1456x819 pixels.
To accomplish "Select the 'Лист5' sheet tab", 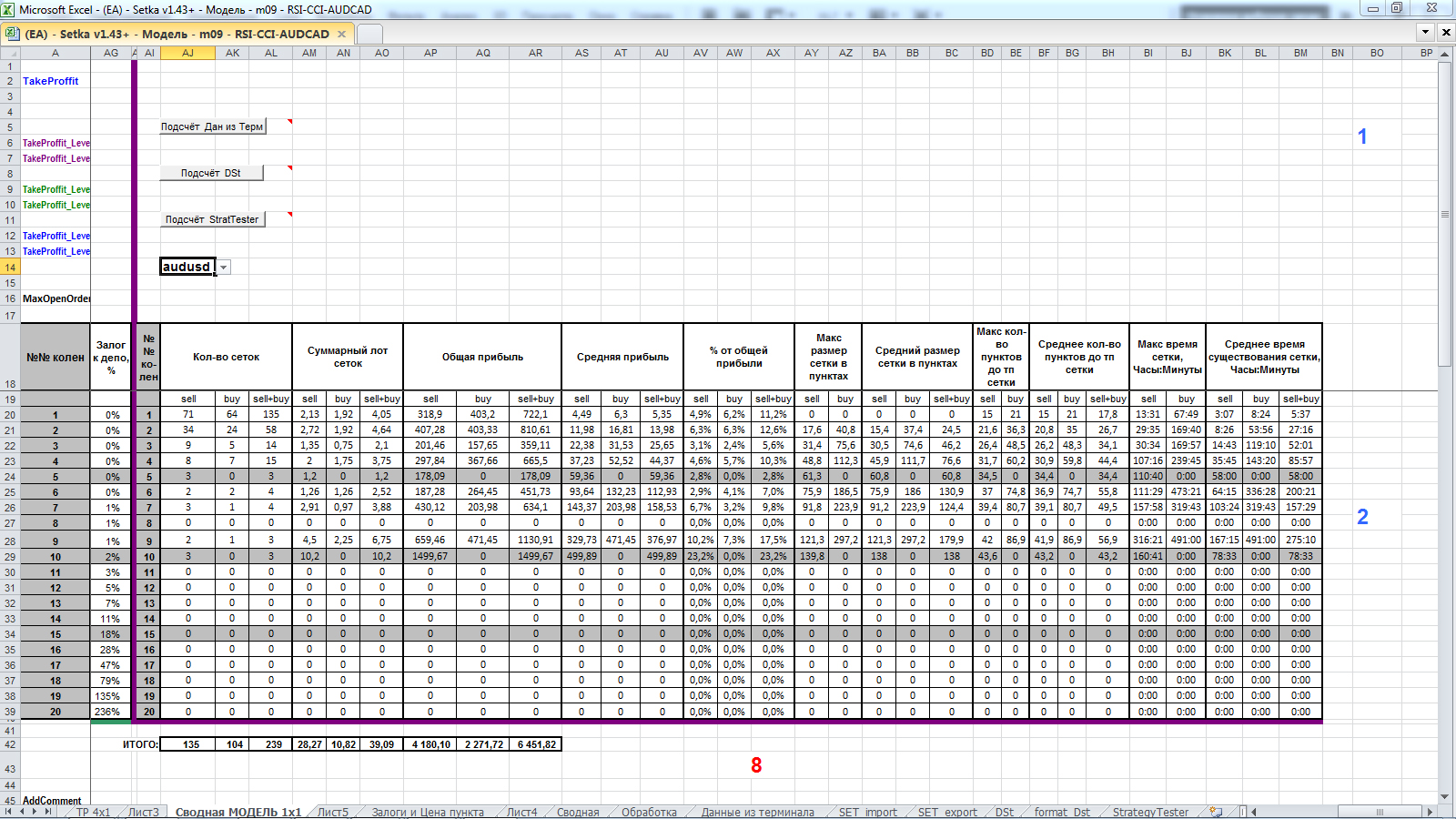I will pyautogui.click(x=332, y=812).
